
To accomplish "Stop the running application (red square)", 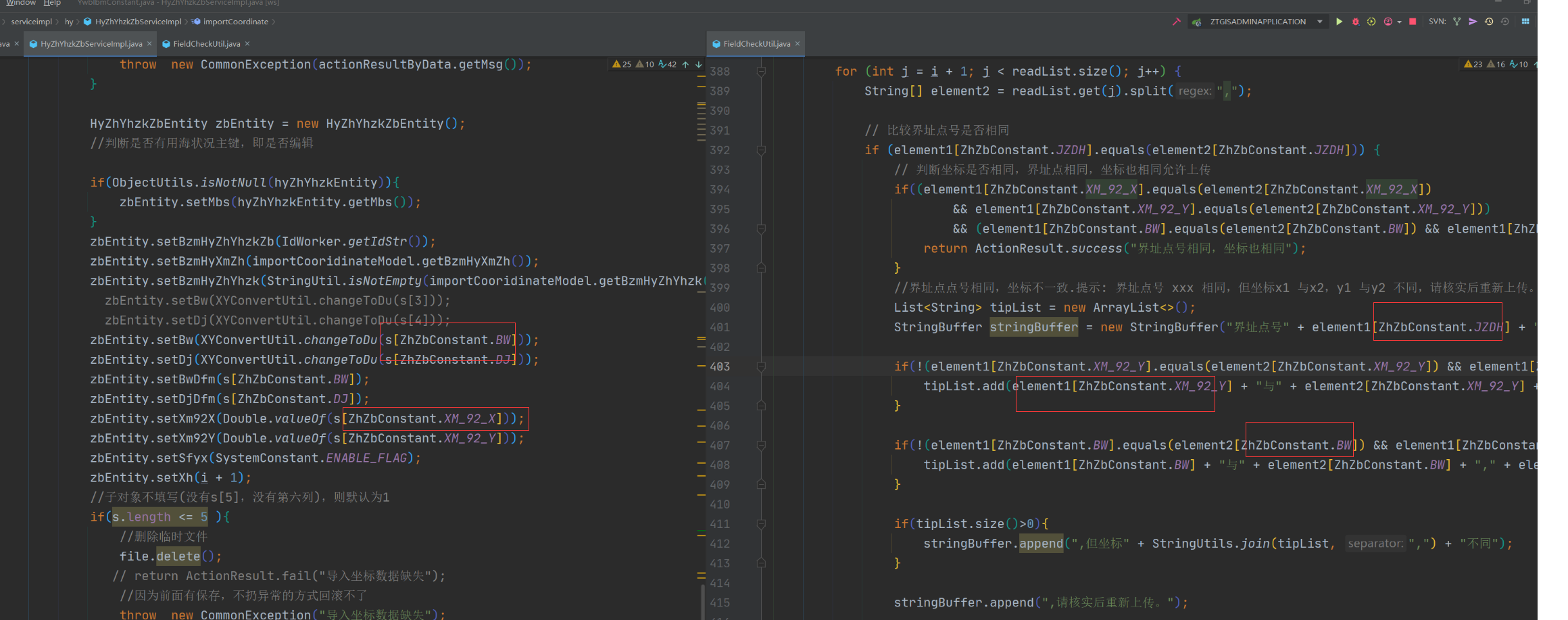I will (1413, 22).
